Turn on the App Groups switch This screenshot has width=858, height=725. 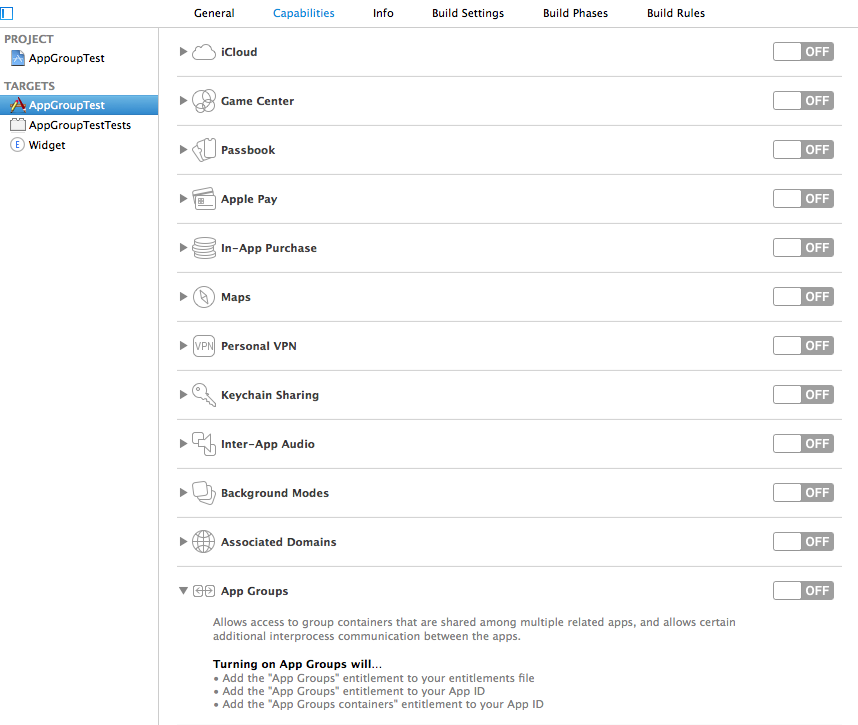(x=803, y=590)
